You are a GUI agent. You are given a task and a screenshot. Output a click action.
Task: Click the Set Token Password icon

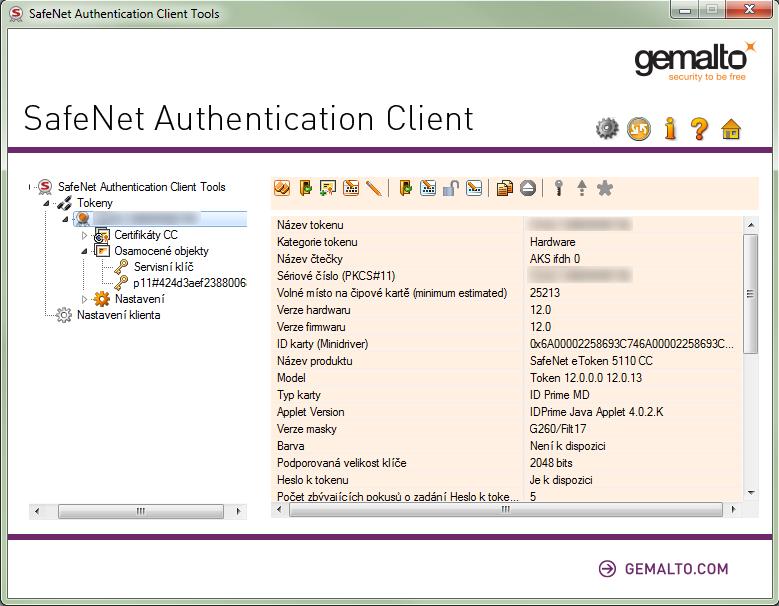coord(474,188)
